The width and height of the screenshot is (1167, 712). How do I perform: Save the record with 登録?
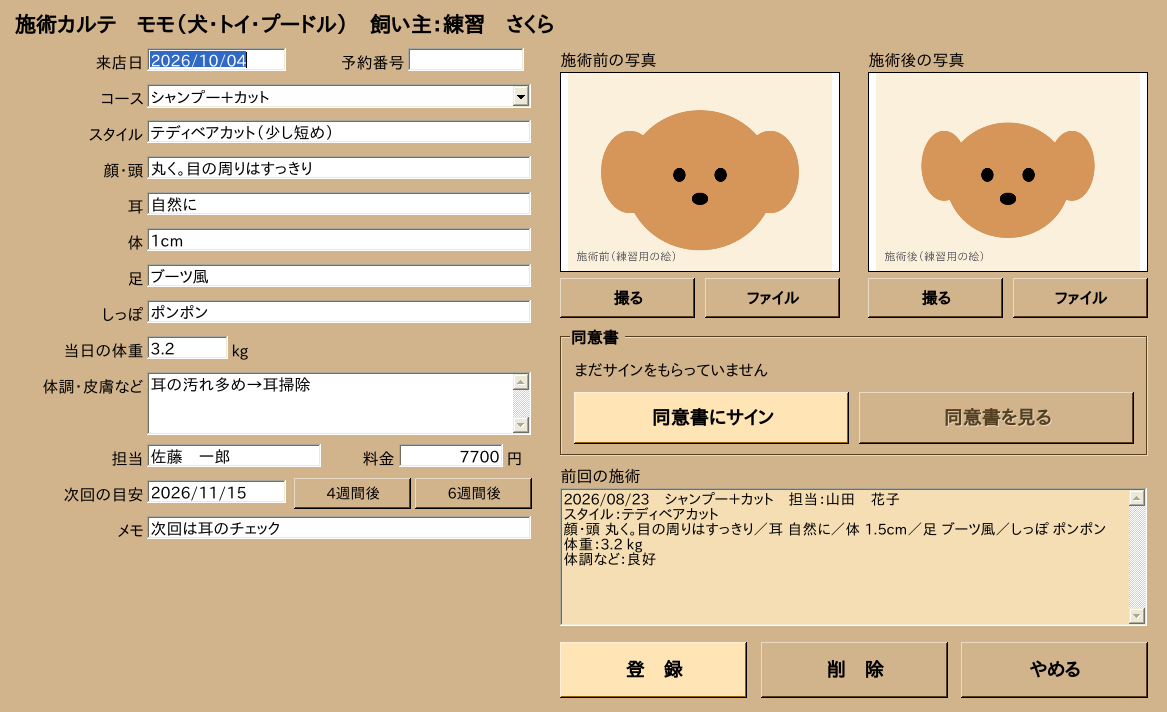[653, 670]
